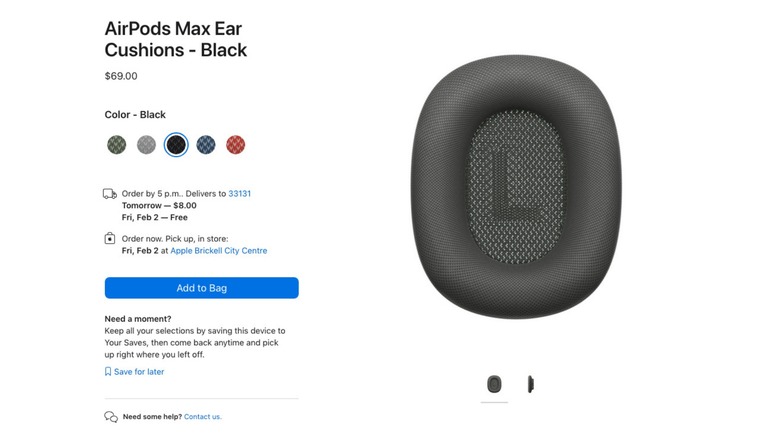This screenshot has width=780, height=438.
Task: Click the Save for later link
Action: pyautogui.click(x=139, y=372)
